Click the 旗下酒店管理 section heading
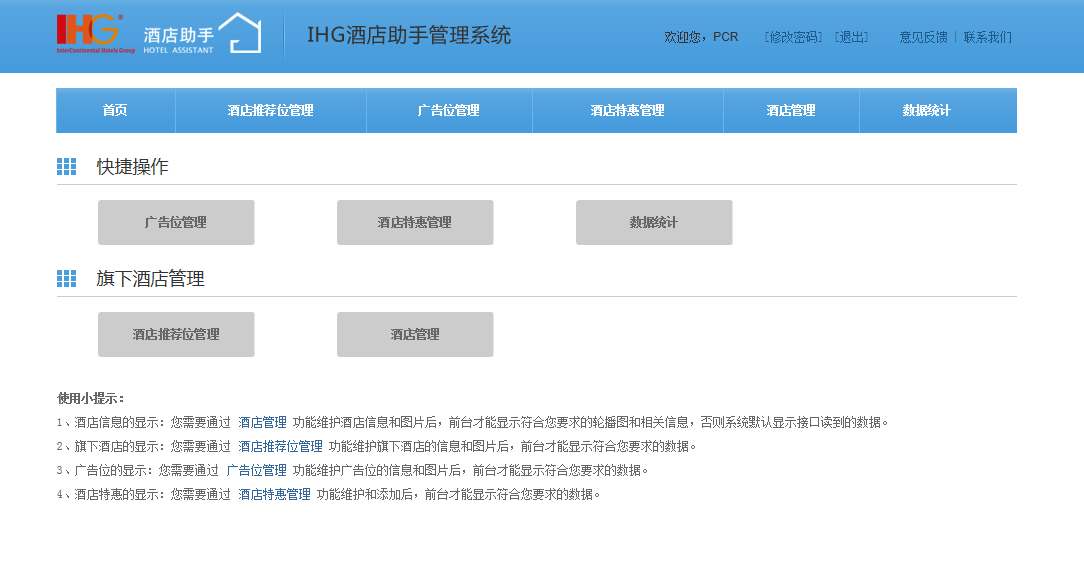Image resolution: width=1084 pixels, height=582 pixels. [x=150, y=279]
